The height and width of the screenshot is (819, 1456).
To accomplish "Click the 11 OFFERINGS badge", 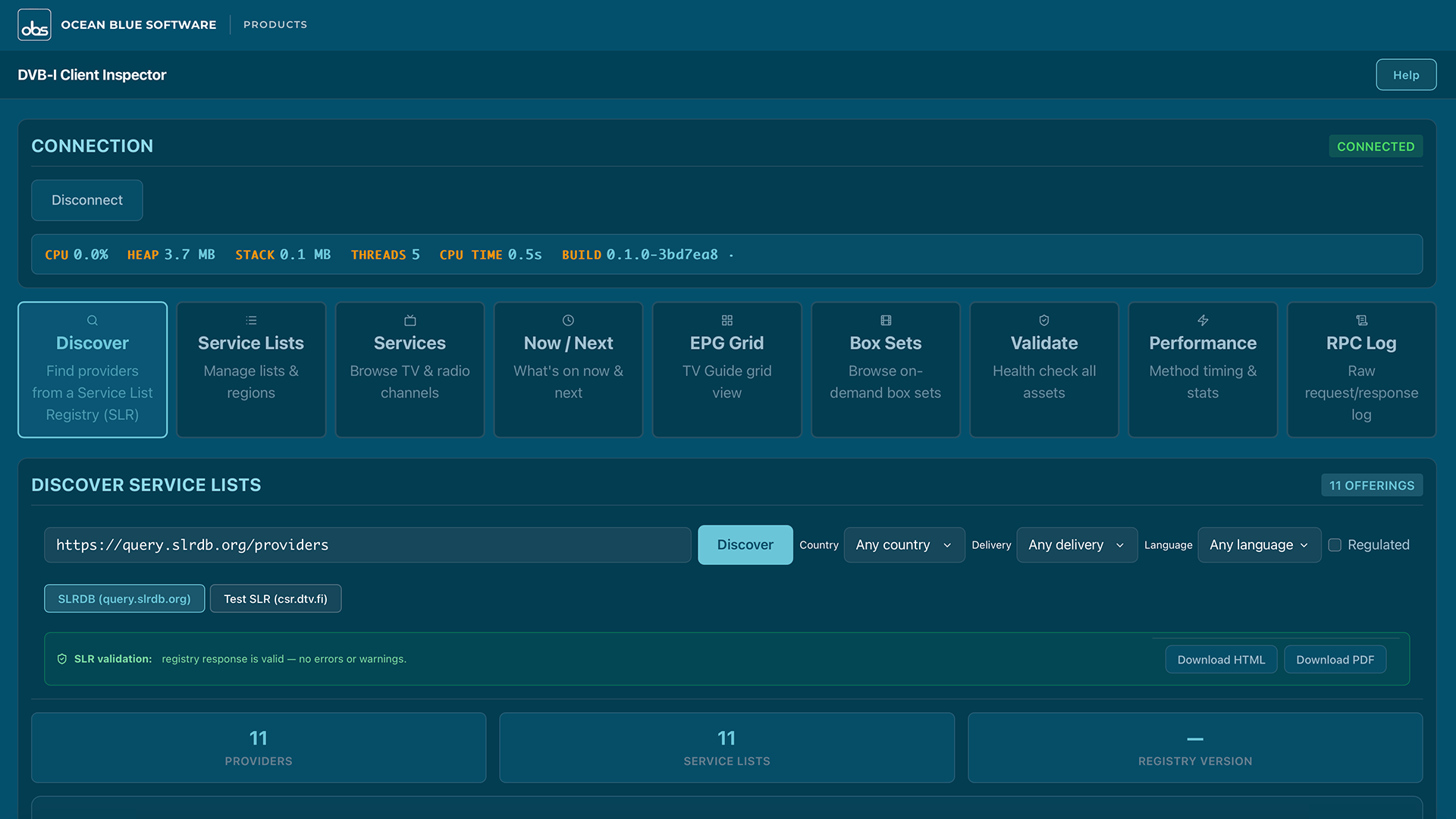I will click(1372, 485).
